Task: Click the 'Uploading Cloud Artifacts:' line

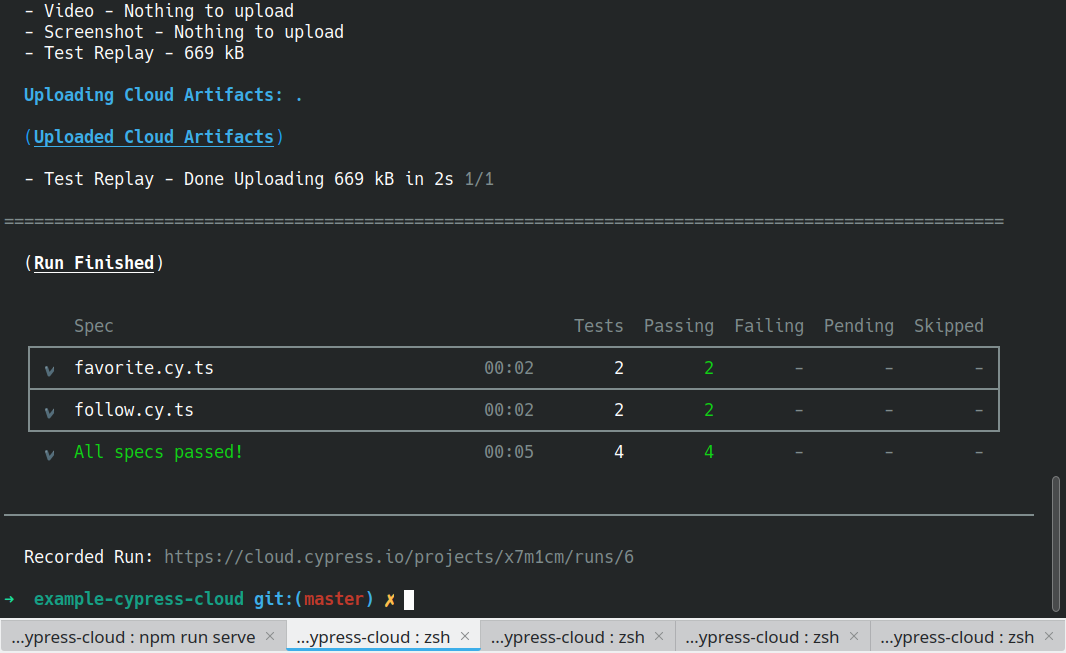Action: click(x=163, y=95)
